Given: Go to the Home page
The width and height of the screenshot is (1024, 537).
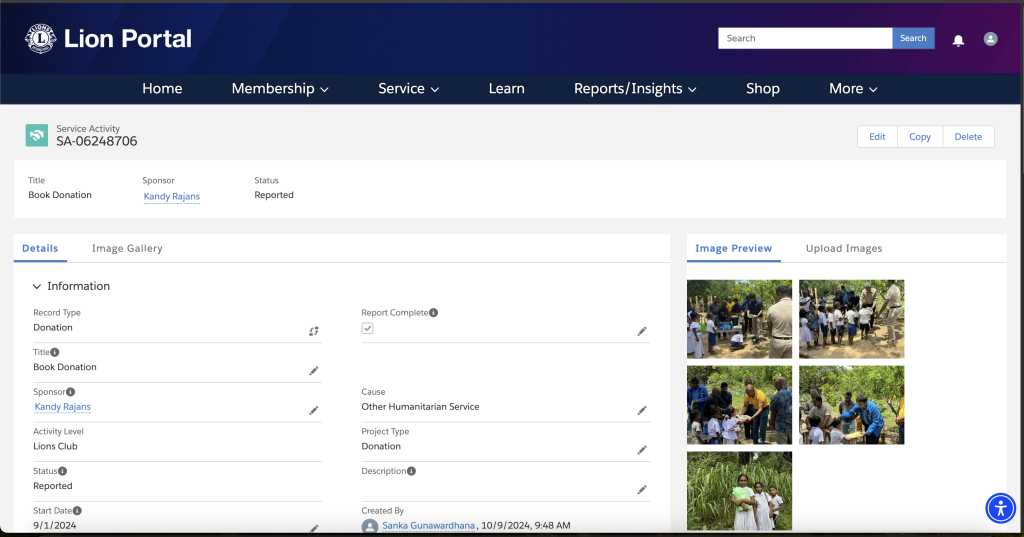Looking at the screenshot, I should pos(162,89).
